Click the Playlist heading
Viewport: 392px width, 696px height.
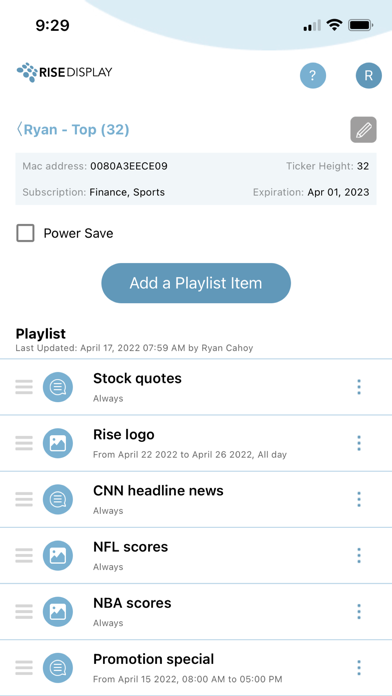click(40, 334)
